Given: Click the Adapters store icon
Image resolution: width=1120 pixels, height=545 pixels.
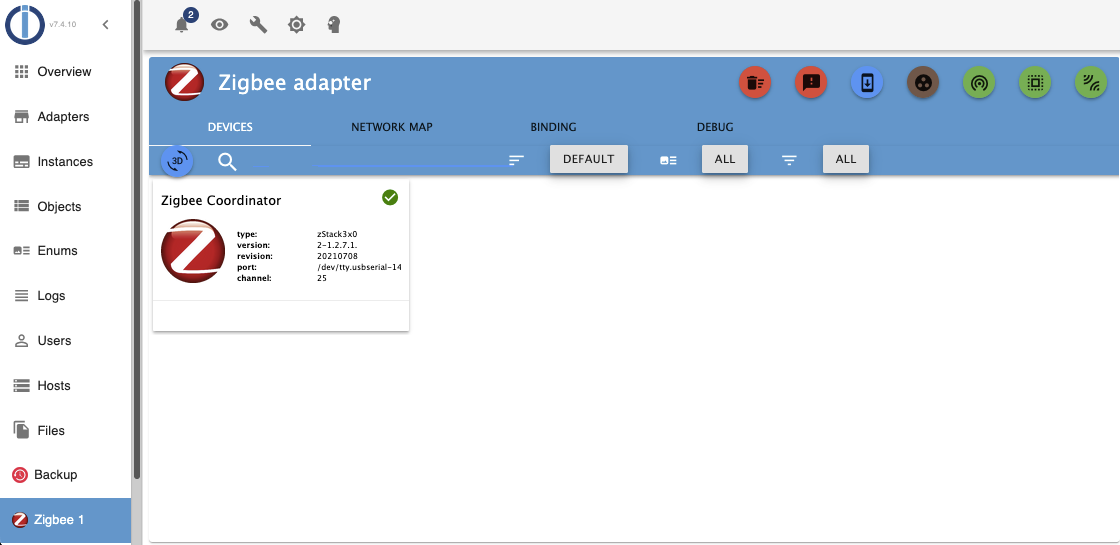Looking at the screenshot, I should (x=21, y=116).
